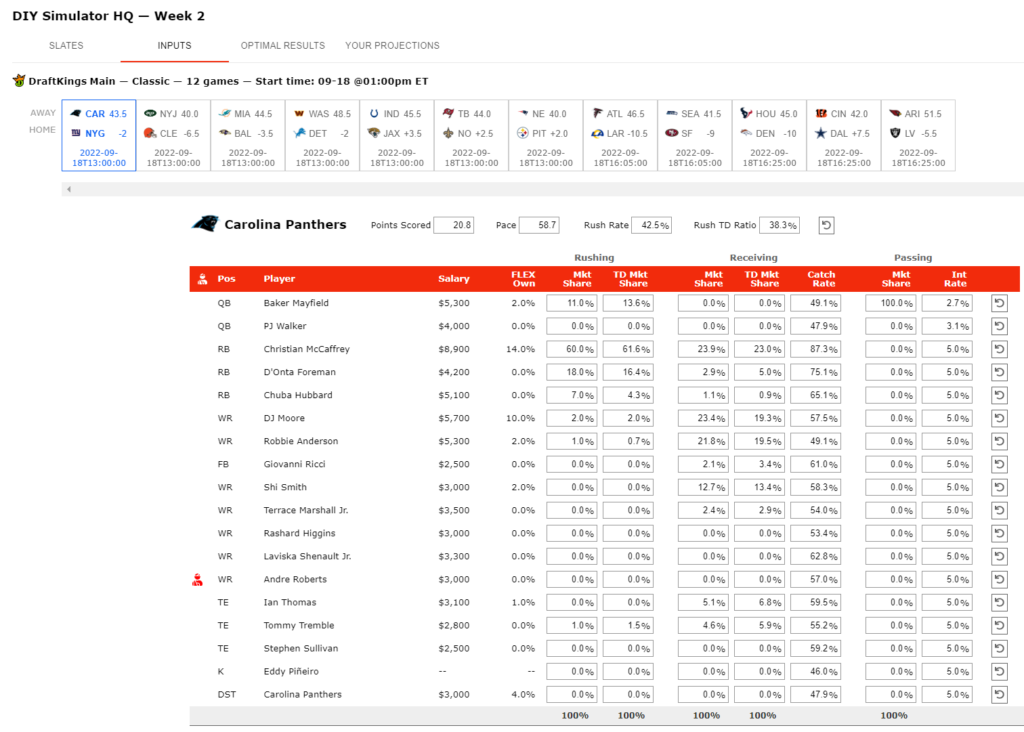Edit D'Onta Foreman's rushing TD market share
Image resolution: width=1024 pixels, height=732 pixels.
[628, 372]
